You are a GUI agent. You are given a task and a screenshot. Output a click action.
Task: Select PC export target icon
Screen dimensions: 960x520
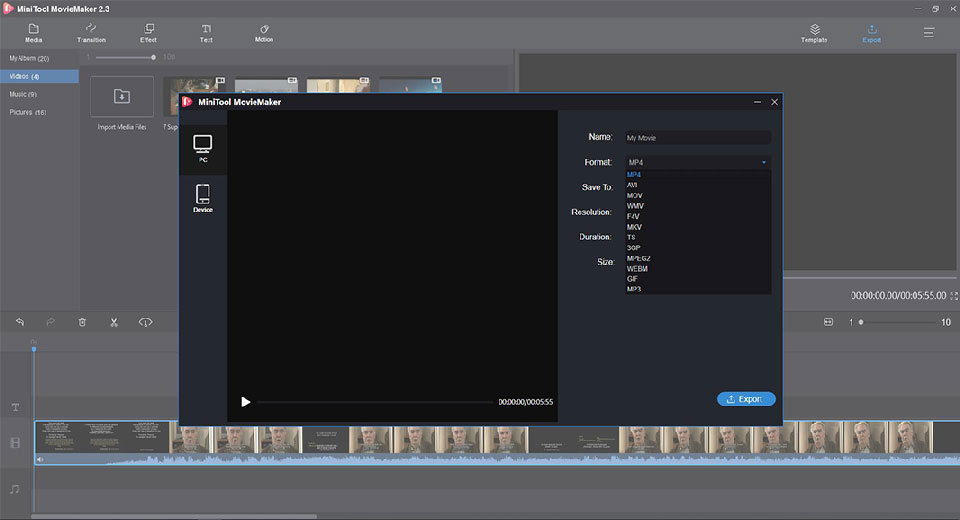pyautogui.click(x=203, y=148)
